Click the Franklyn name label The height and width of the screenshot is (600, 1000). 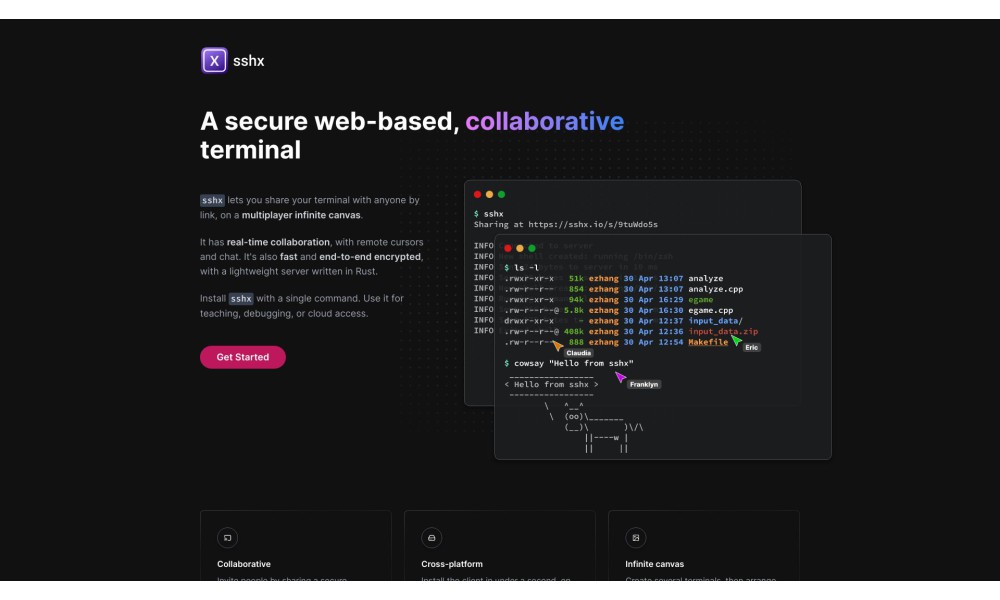coord(643,384)
